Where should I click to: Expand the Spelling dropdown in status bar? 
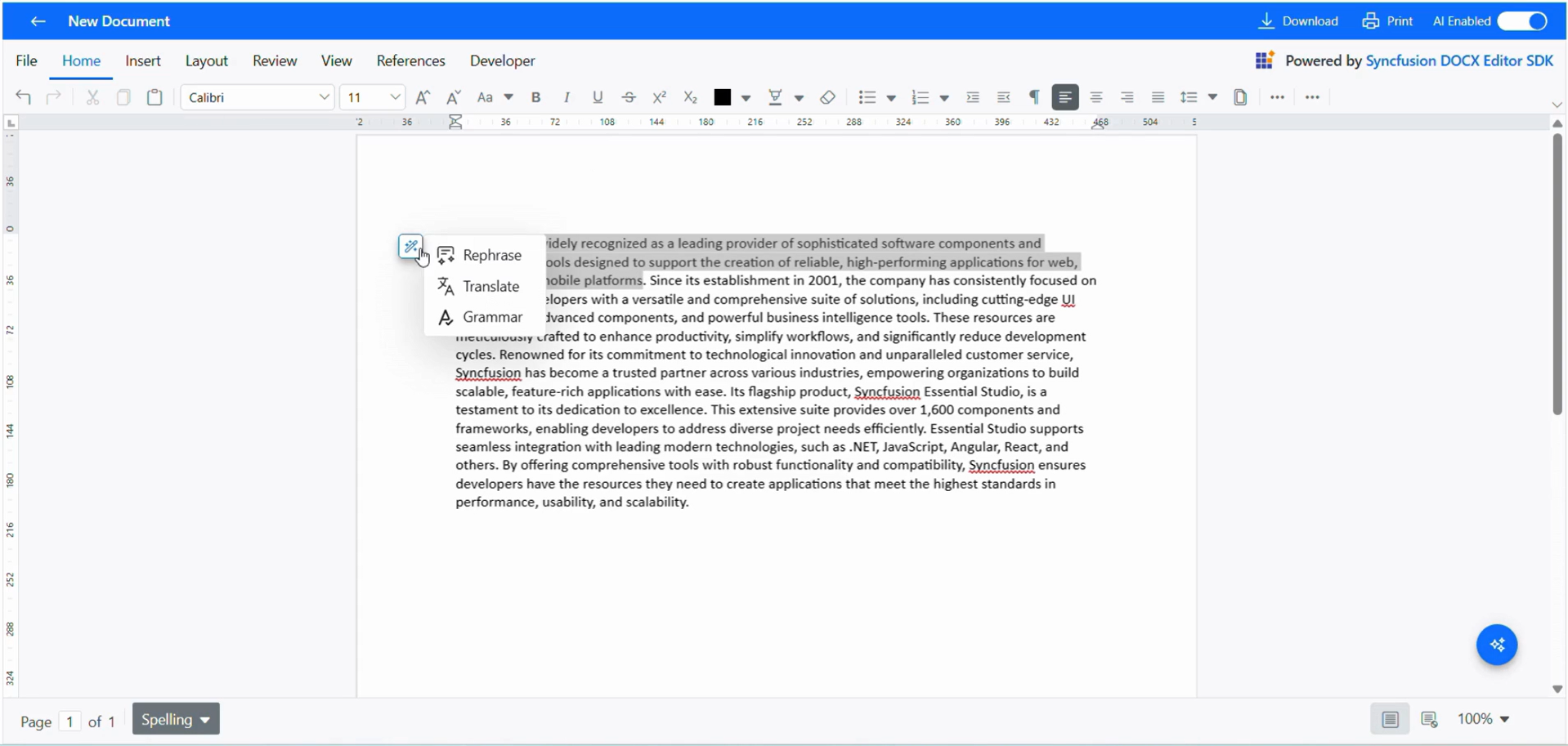[176, 719]
